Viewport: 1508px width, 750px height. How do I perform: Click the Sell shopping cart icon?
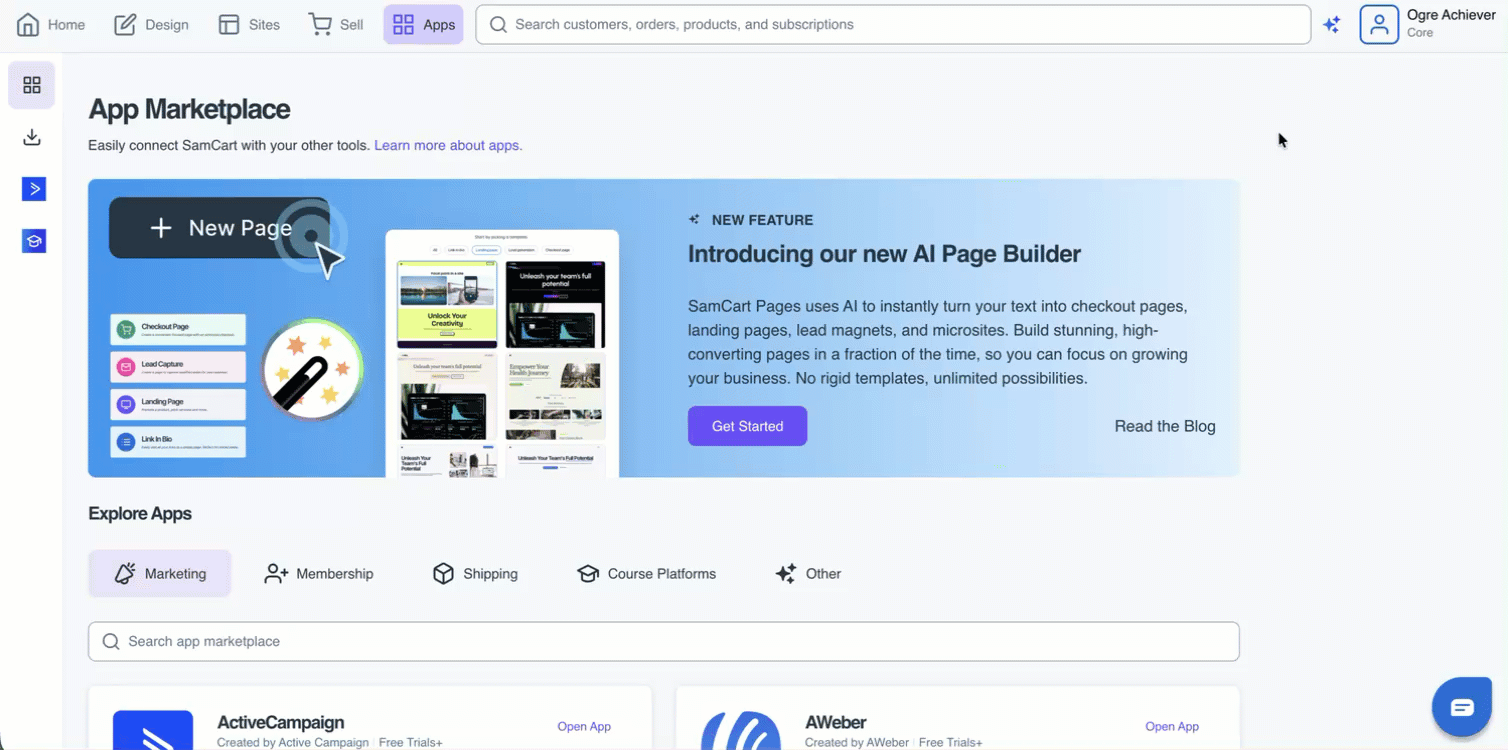pyautogui.click(x=321, y=25)
